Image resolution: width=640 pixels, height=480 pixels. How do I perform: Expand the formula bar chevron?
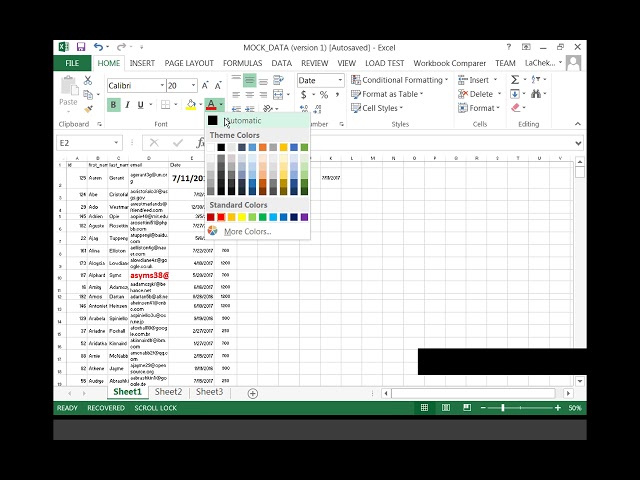point(578,143)
